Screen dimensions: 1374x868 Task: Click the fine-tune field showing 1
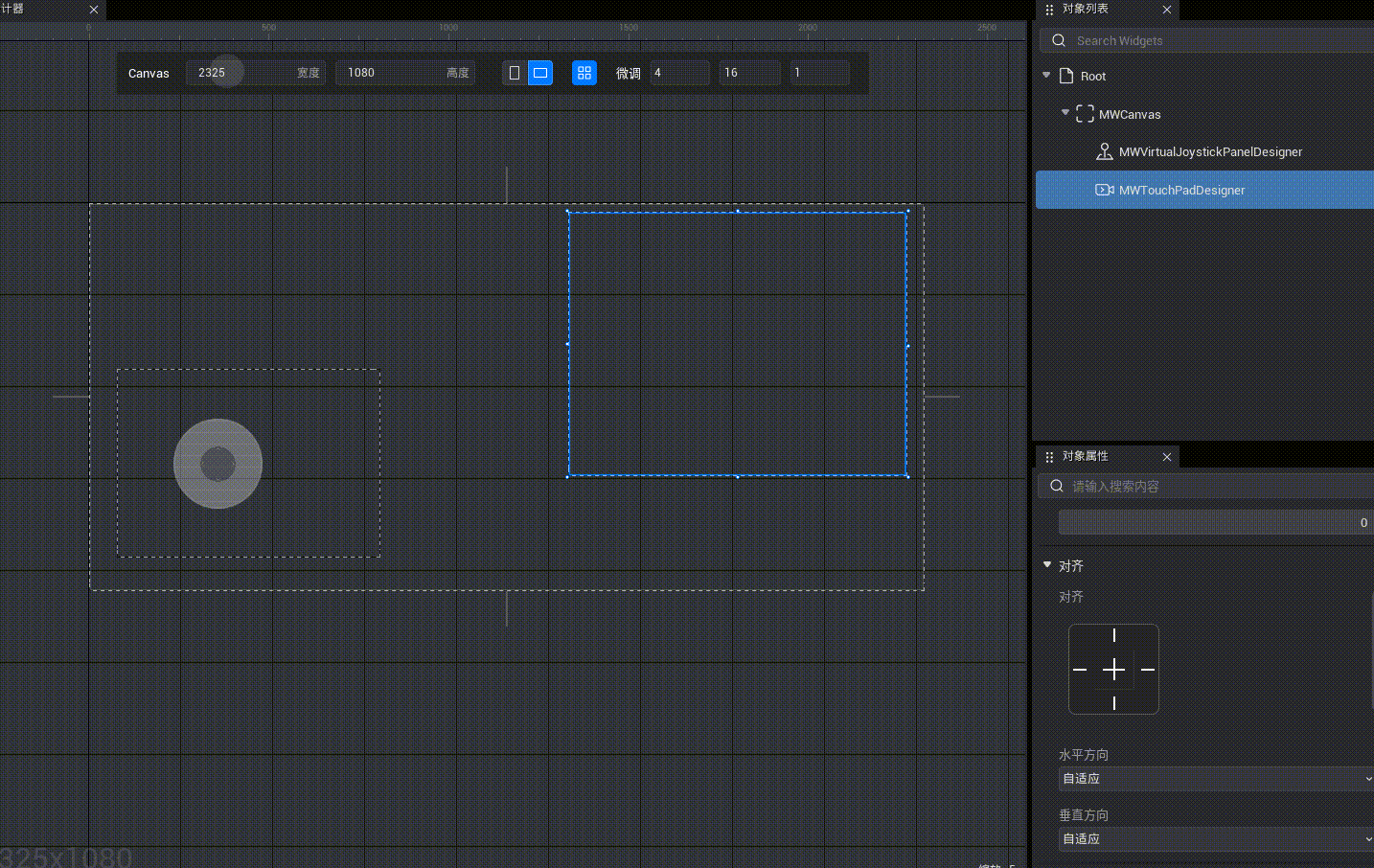[820, 73]
